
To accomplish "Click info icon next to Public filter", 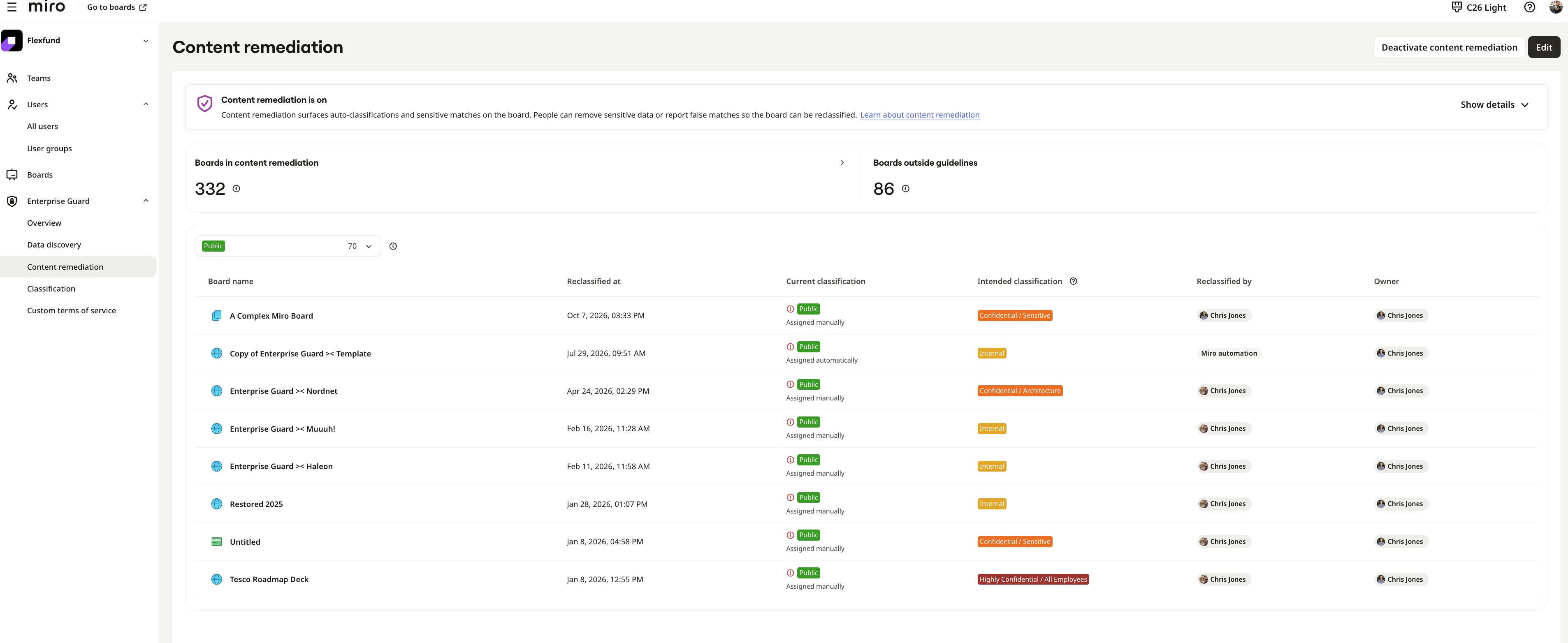I will (x=393, y=246).
